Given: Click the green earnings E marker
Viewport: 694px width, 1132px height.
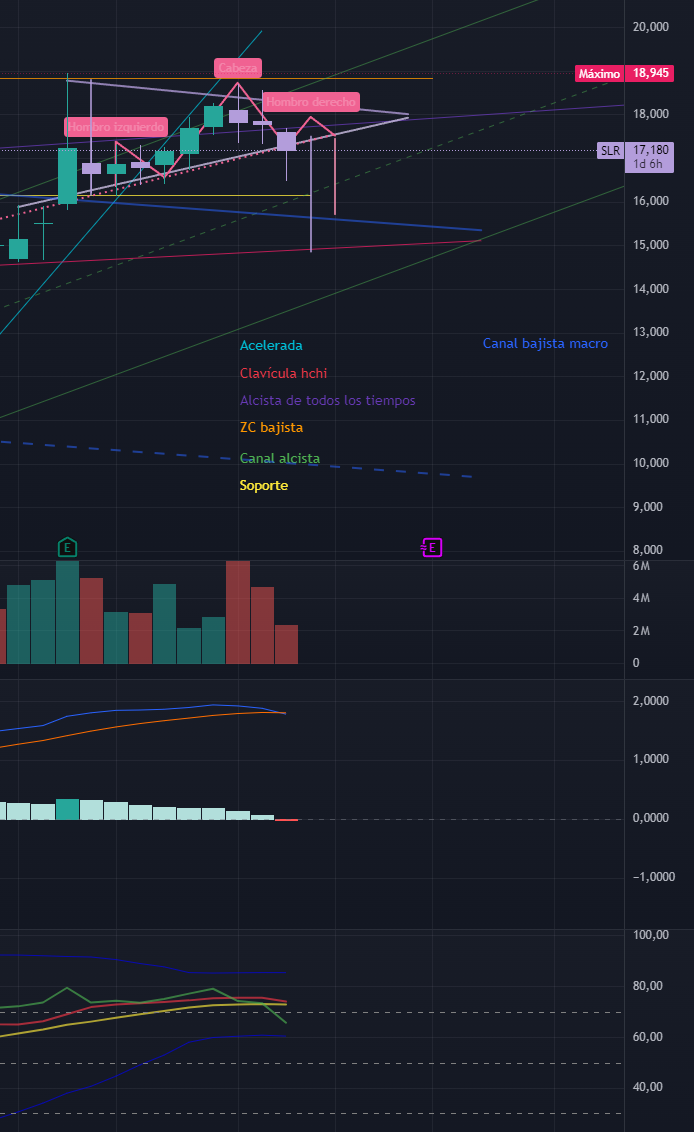Looking at the screenshot, I should [67, 547].
